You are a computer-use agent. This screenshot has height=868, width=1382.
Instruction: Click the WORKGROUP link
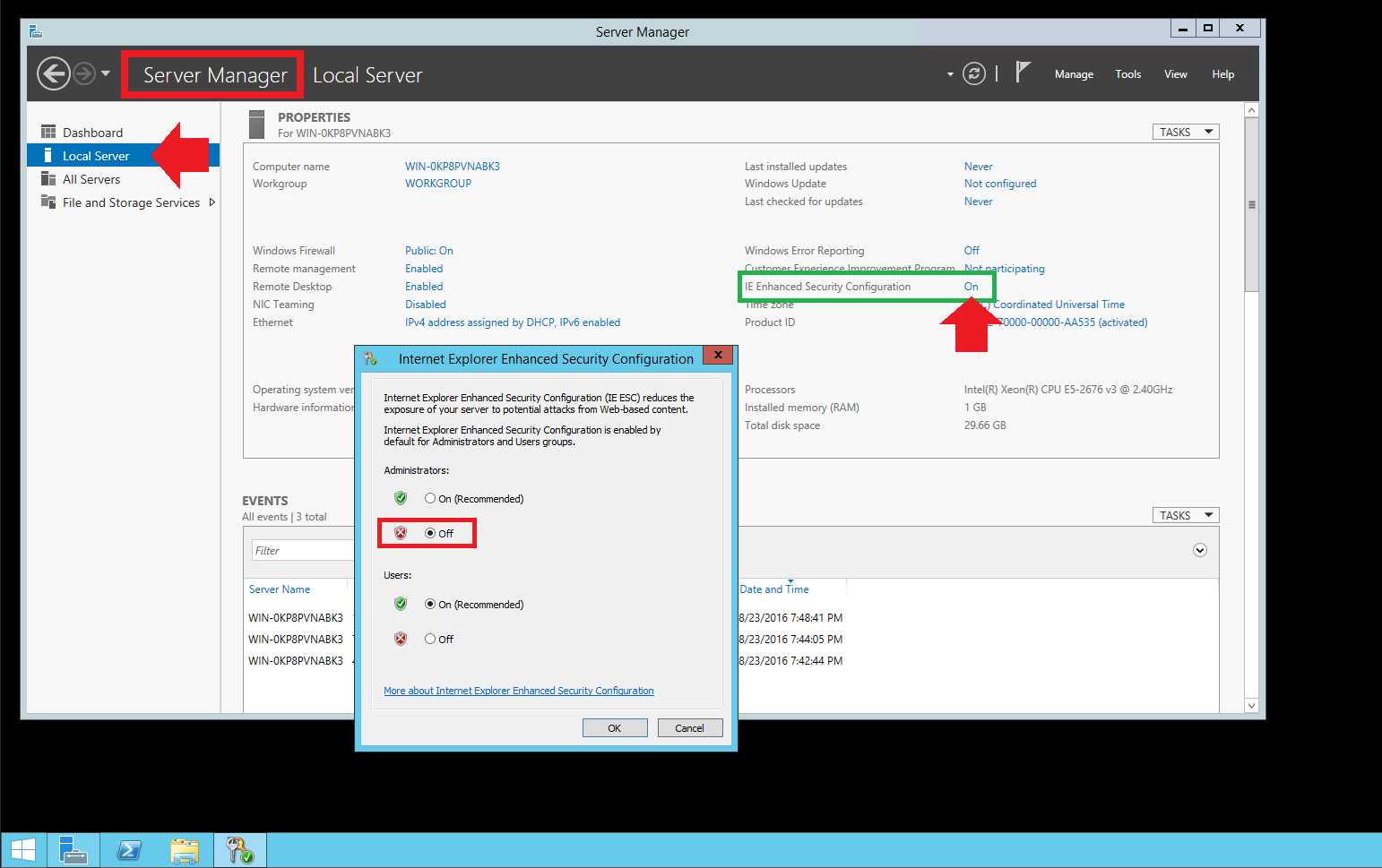pyautogui.click(x=438, y=184)
